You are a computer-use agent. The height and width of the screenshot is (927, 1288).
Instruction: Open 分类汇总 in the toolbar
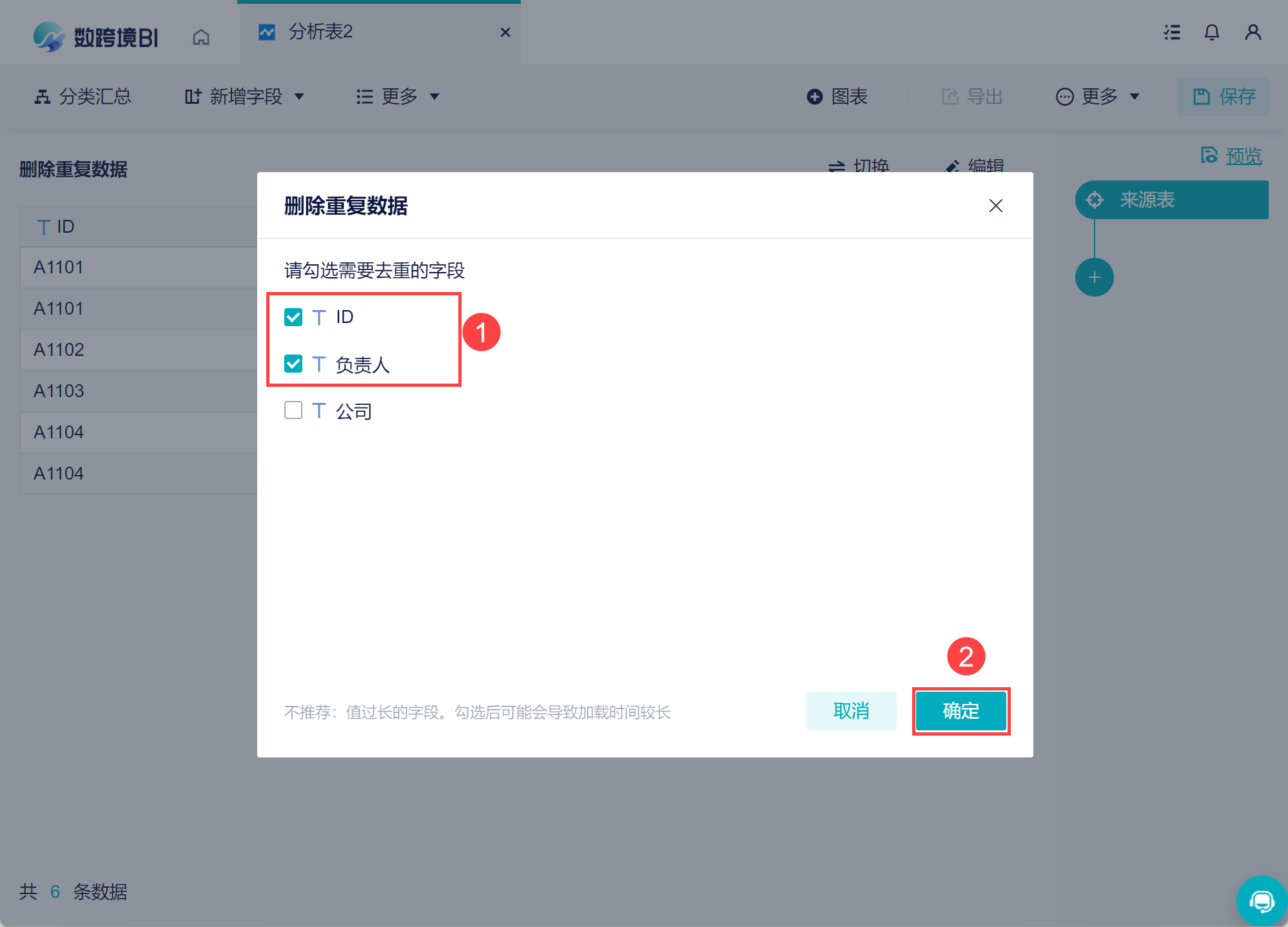pyautogui.click(x=83, y=97)
